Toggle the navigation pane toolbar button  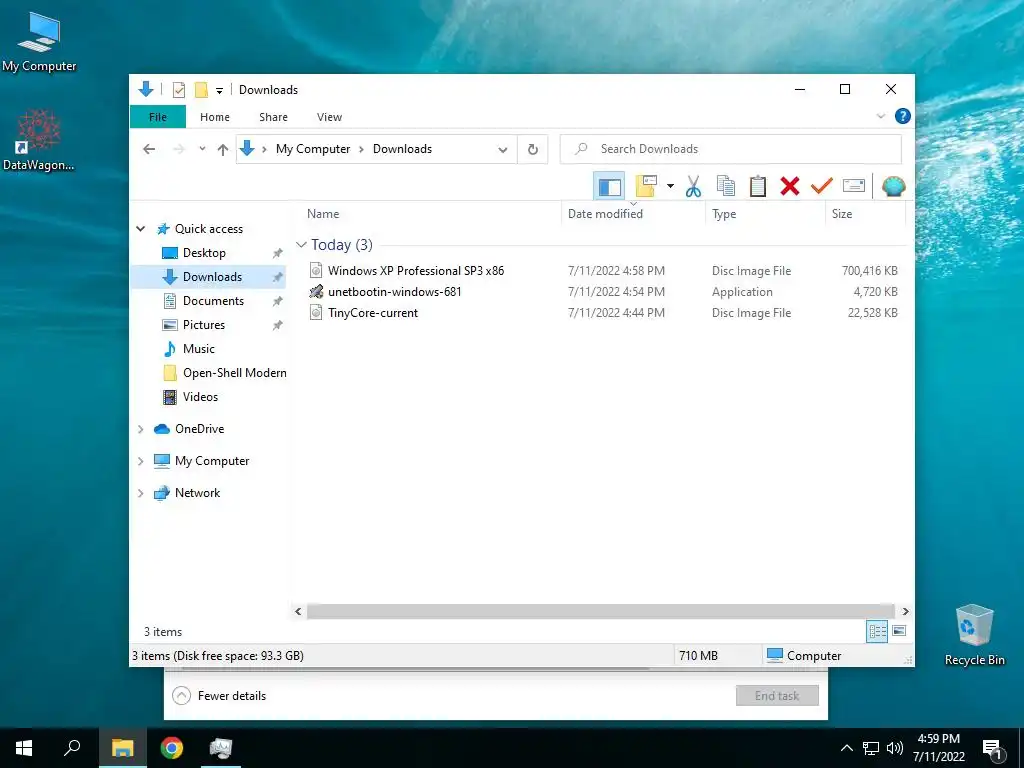[609, 187]
